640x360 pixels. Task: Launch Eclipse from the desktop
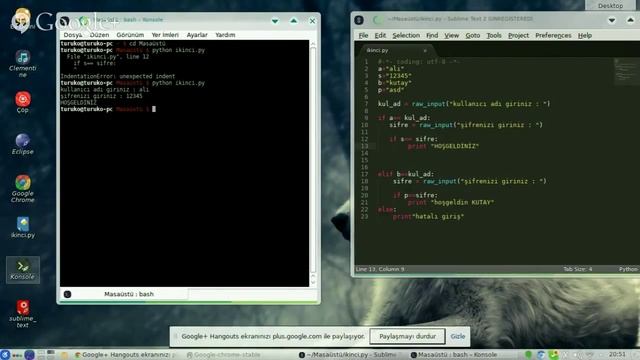[x=22, y=144]
